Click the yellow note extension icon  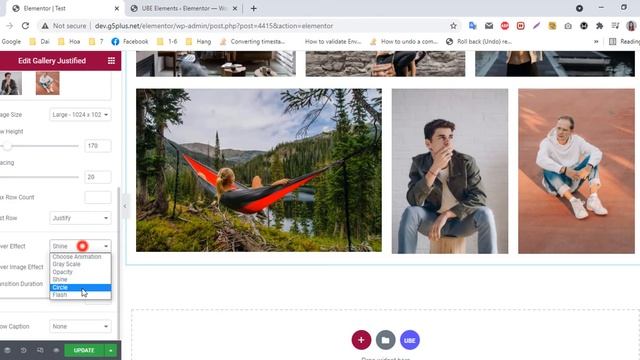(552, 26)
